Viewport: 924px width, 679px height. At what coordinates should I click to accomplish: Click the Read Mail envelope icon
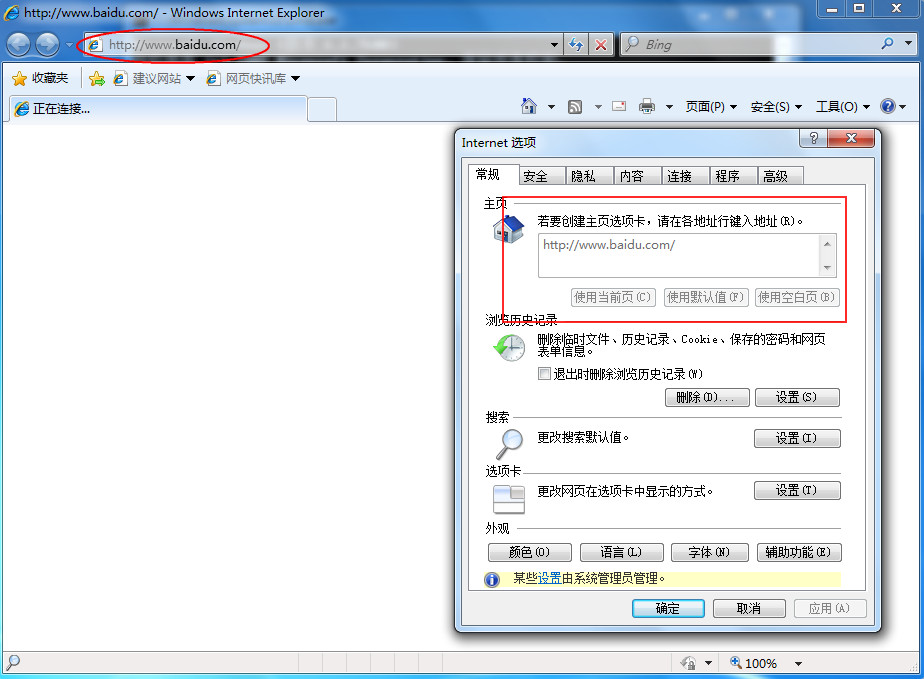[x=619, y=106]
